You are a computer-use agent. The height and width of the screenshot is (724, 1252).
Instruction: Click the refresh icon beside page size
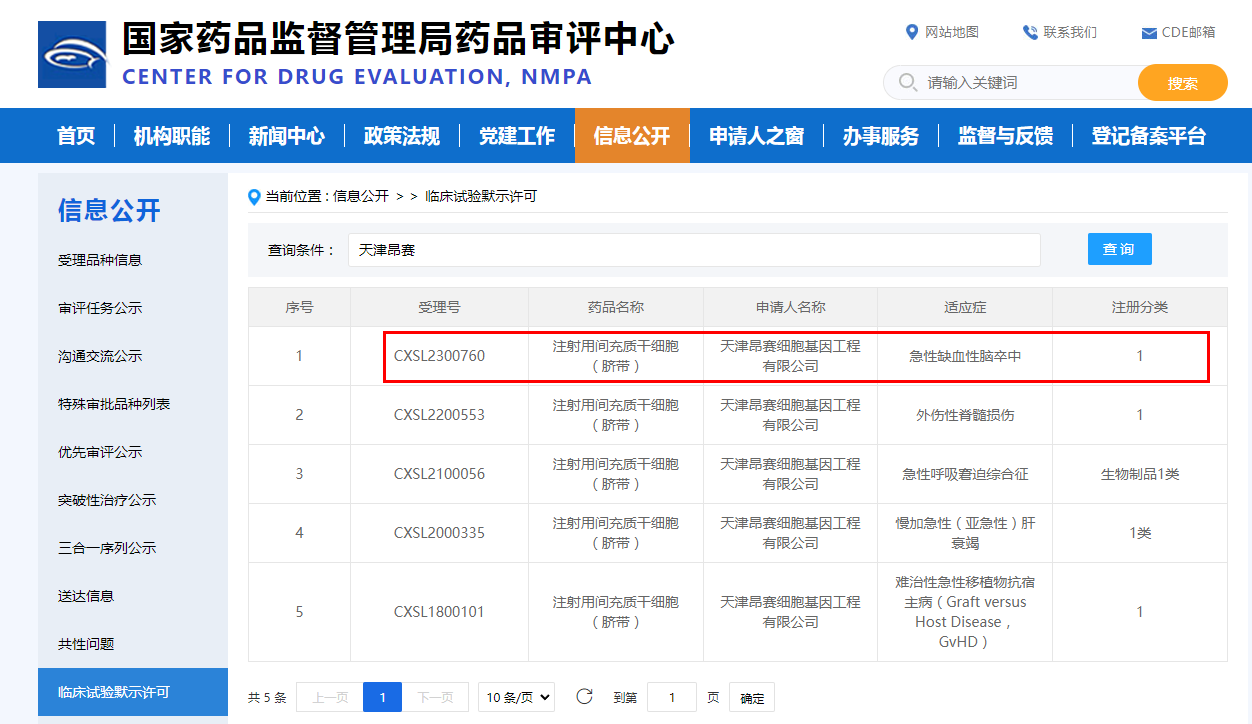585,697
